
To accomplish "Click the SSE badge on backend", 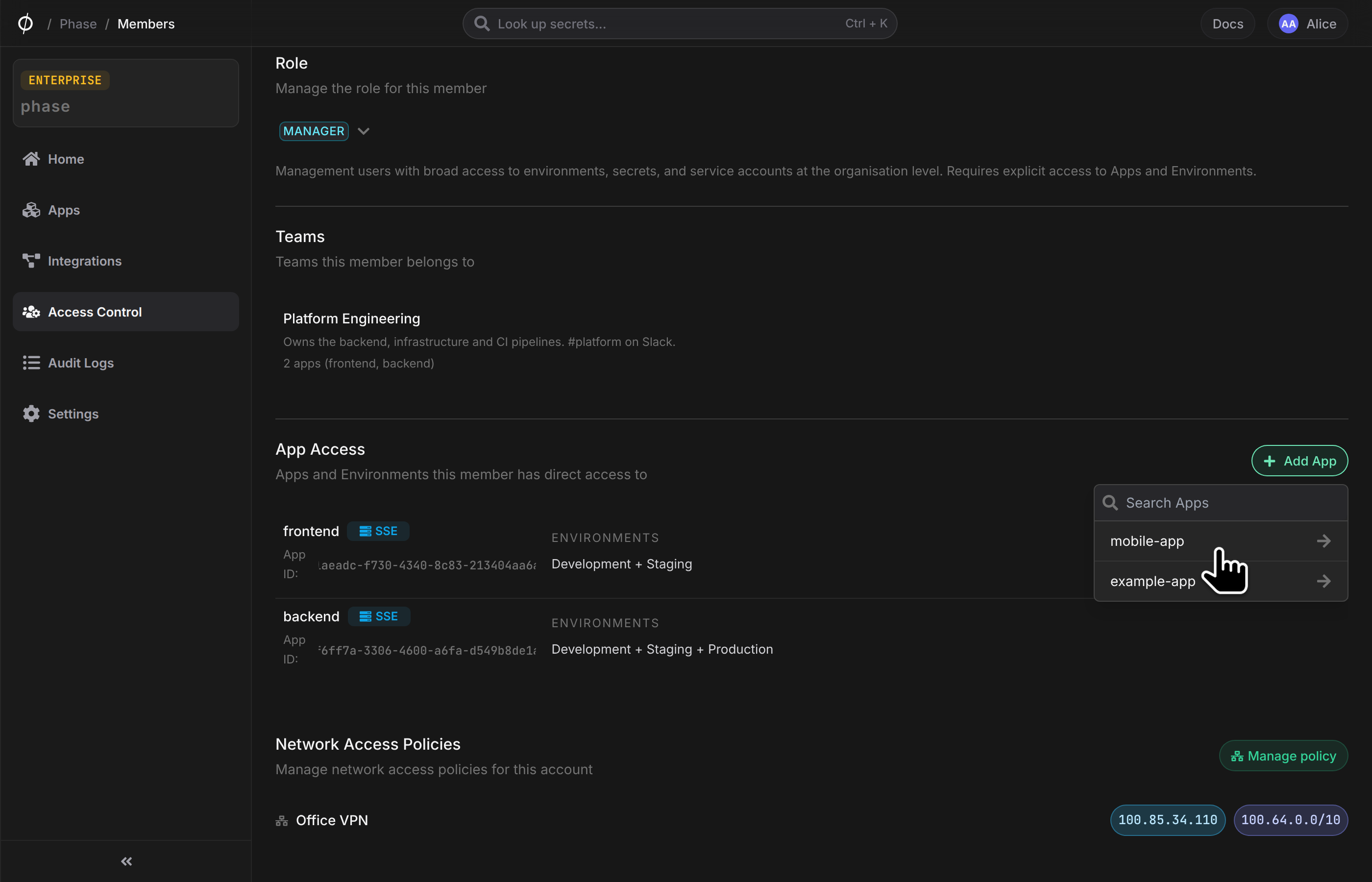I will [x=378, y=616].
